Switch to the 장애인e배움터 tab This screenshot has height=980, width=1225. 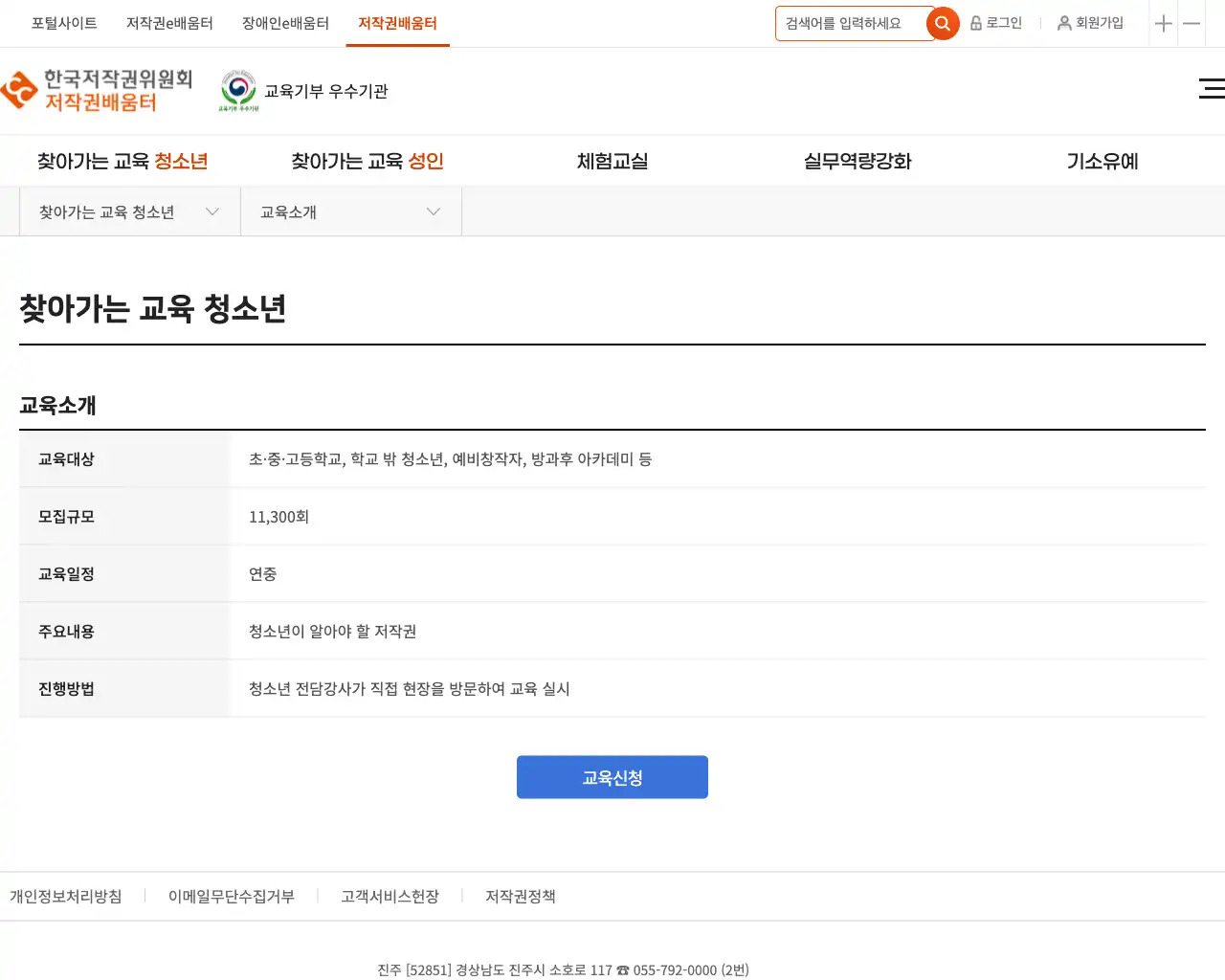[285, 23]
